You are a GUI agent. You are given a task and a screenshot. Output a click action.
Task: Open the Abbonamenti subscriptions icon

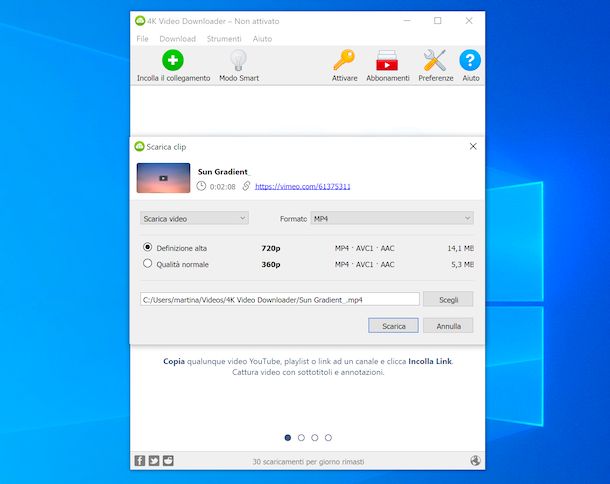(x=387, y=60)
